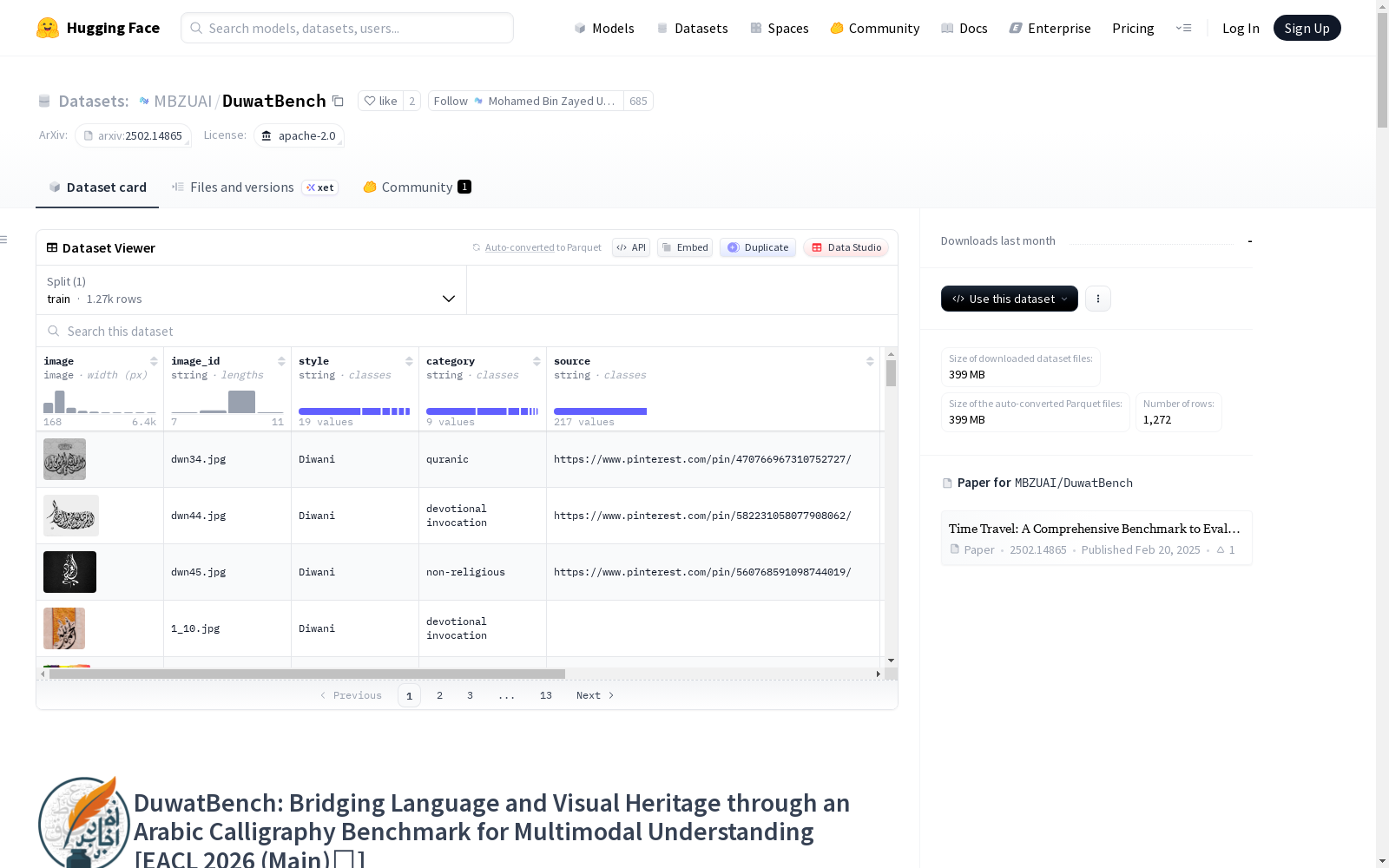The width and height of the screenshot is (1389, 868).
Task: Click the dataset table vertical scrollbar thumb
Action: 891,373
